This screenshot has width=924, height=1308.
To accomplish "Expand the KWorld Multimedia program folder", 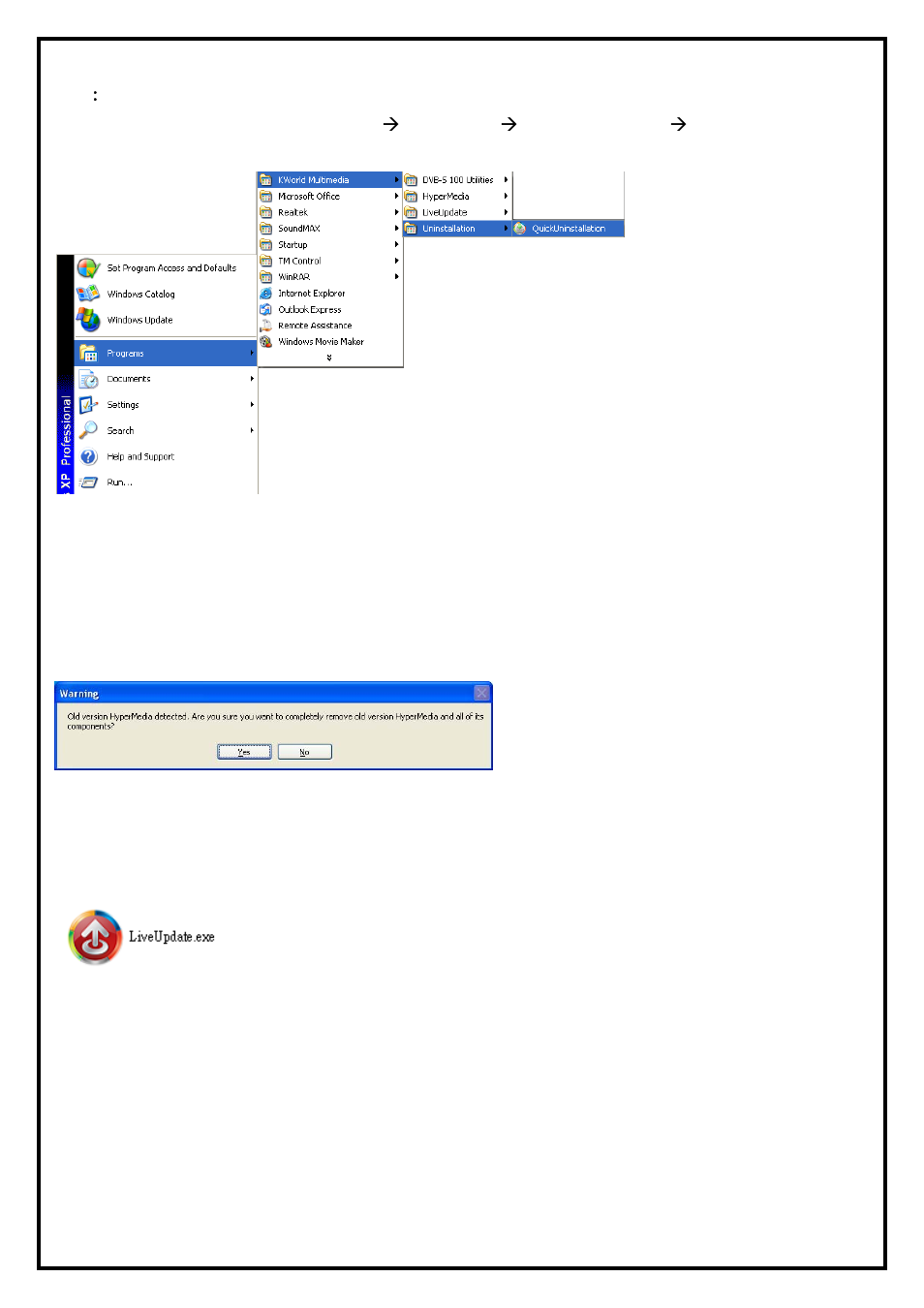I will click(x=329, y=180).
